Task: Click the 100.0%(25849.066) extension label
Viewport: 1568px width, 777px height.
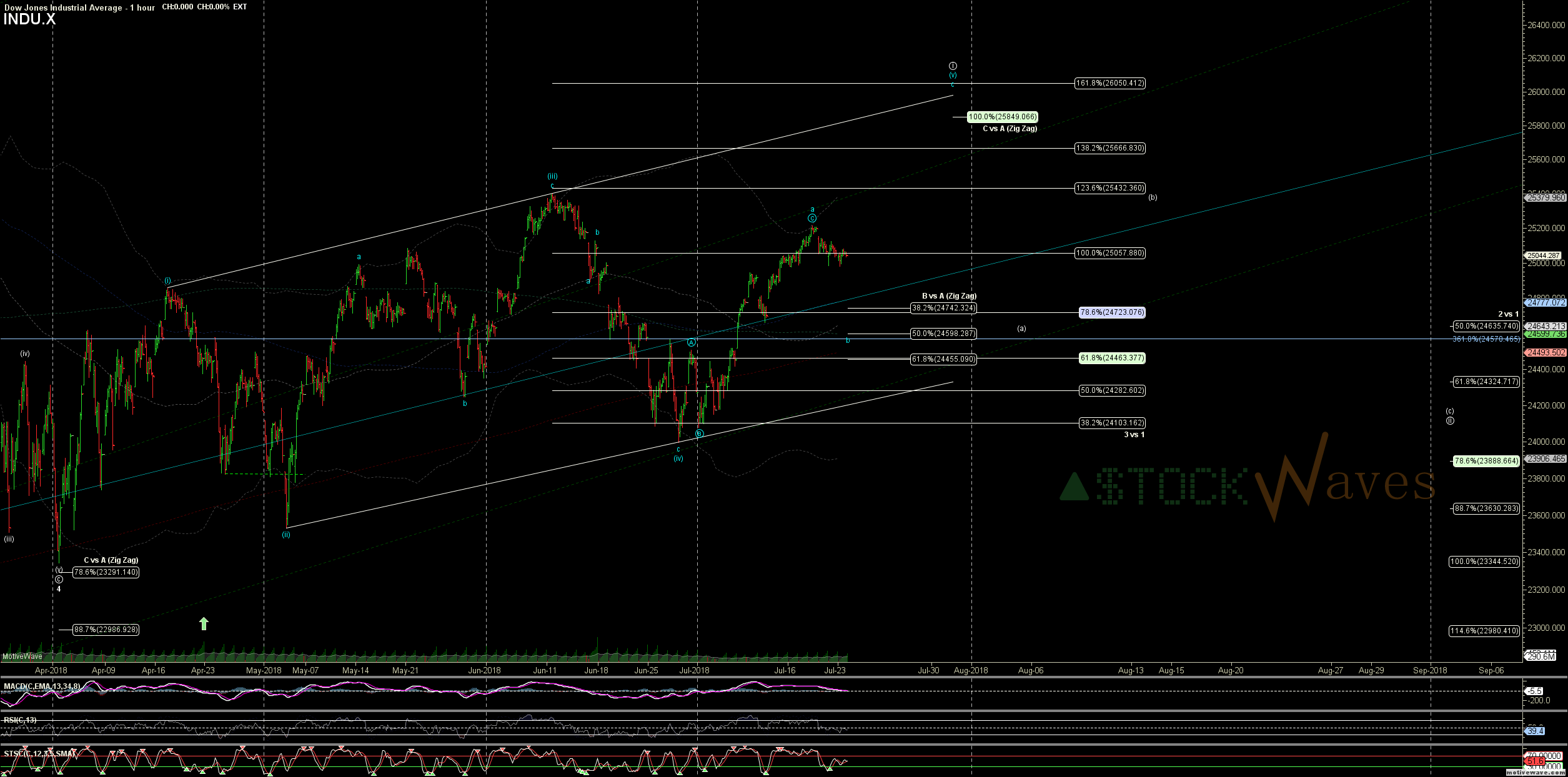Action: click(1003, 117)
